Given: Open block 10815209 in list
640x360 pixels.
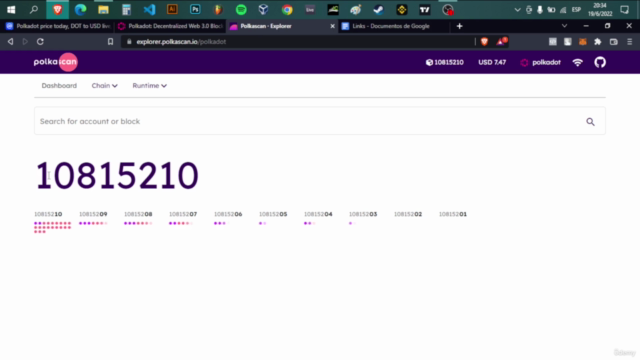Looking at the screenshot, I should pyautogui.click(x=93, y=214).
